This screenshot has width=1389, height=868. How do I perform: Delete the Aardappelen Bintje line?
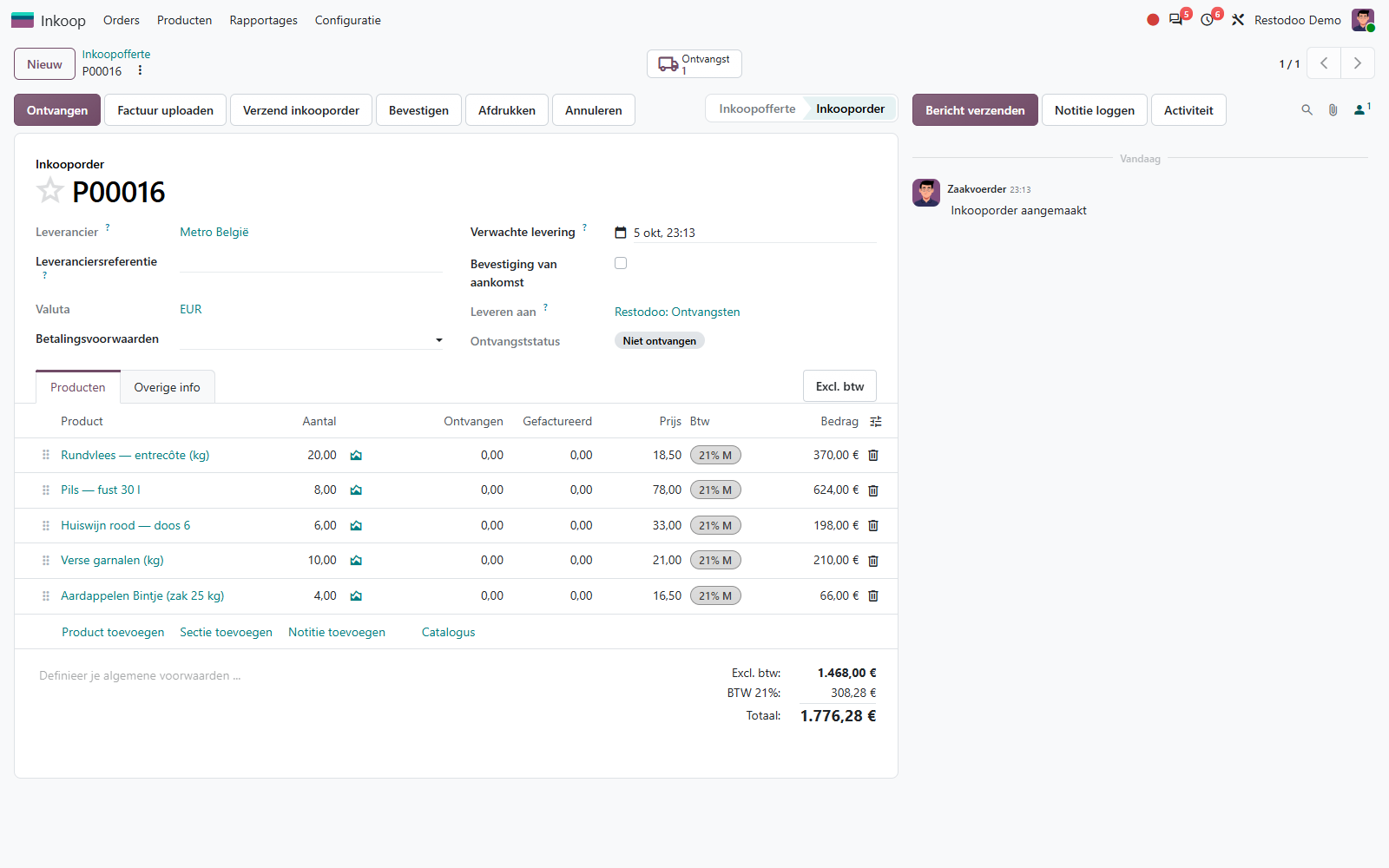(873, 596)
